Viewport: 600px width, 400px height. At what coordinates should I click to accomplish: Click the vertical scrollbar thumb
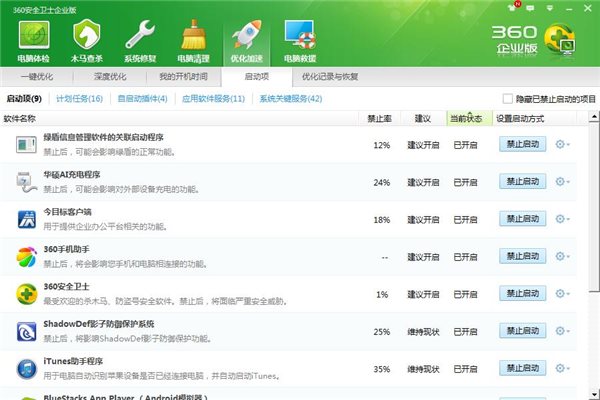[594, 207]
